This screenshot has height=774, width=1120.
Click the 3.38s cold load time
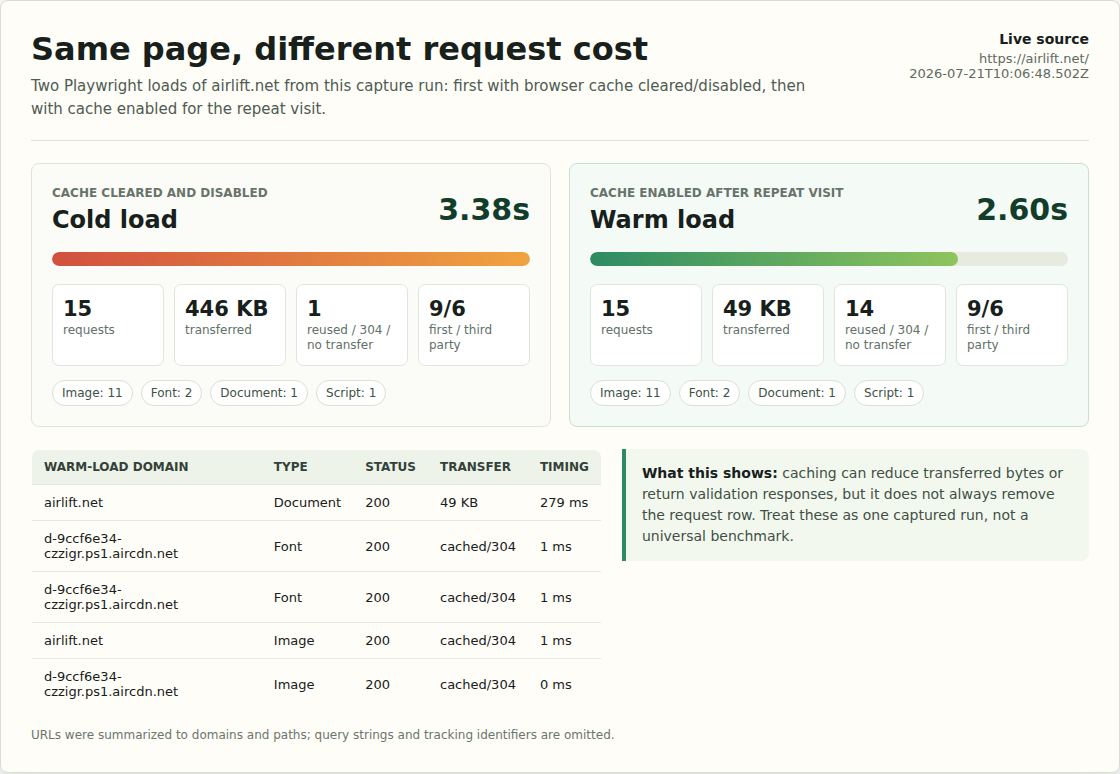pyautogui.click(x=484, y=209)
